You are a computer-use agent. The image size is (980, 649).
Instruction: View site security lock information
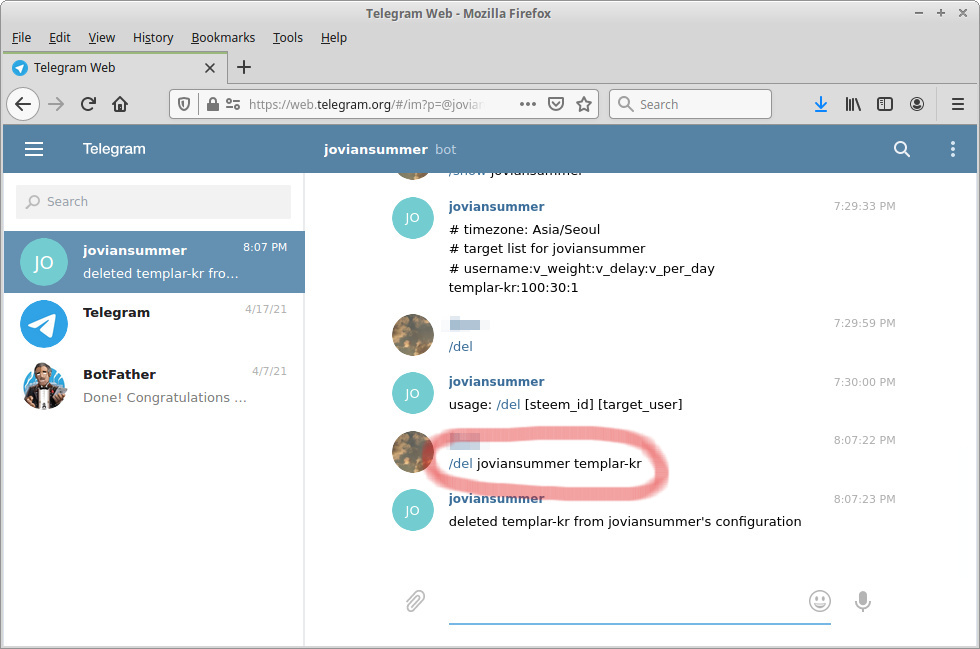click(212, 104)
